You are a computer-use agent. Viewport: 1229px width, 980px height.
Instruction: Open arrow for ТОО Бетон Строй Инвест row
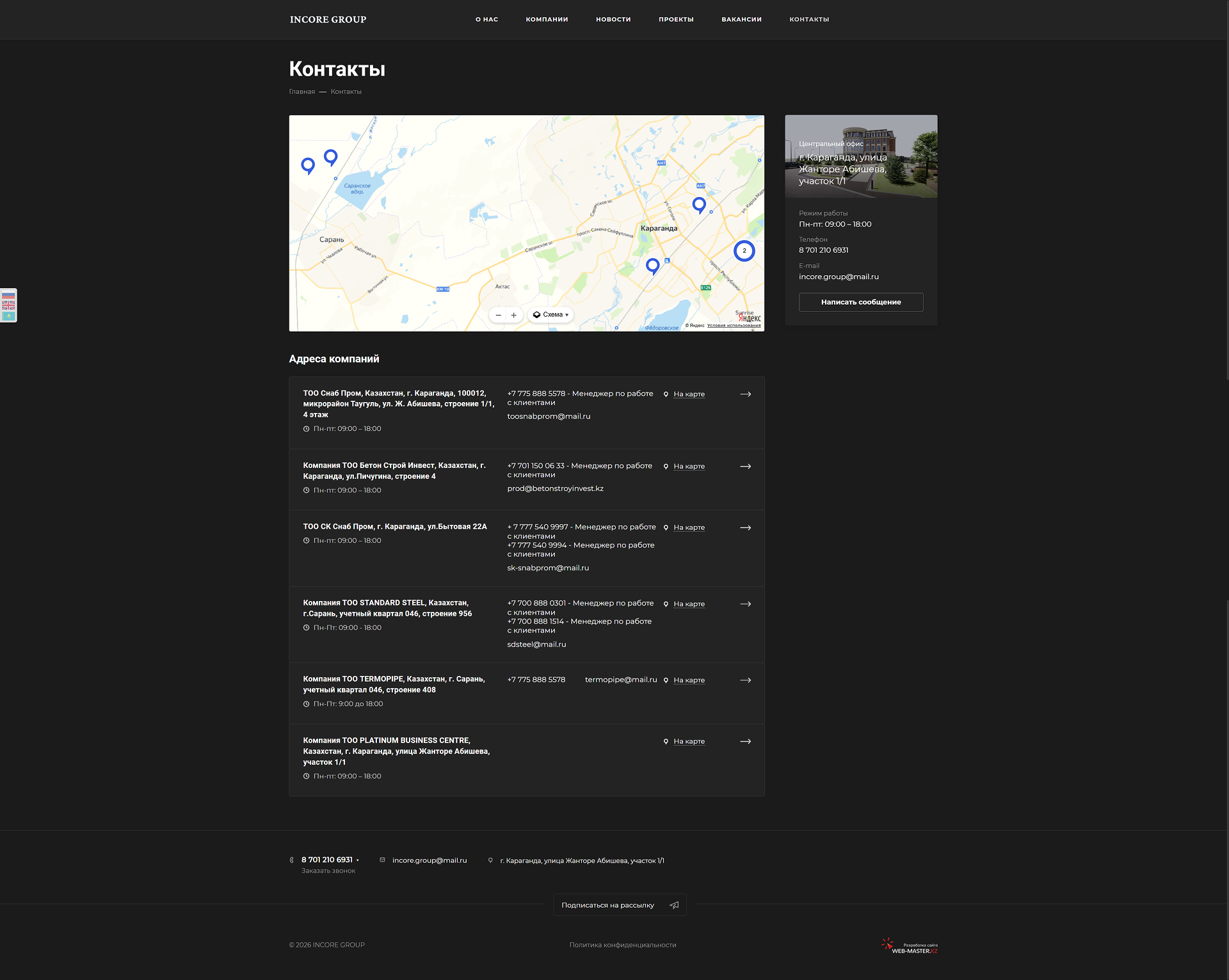(x=746, y=467)
